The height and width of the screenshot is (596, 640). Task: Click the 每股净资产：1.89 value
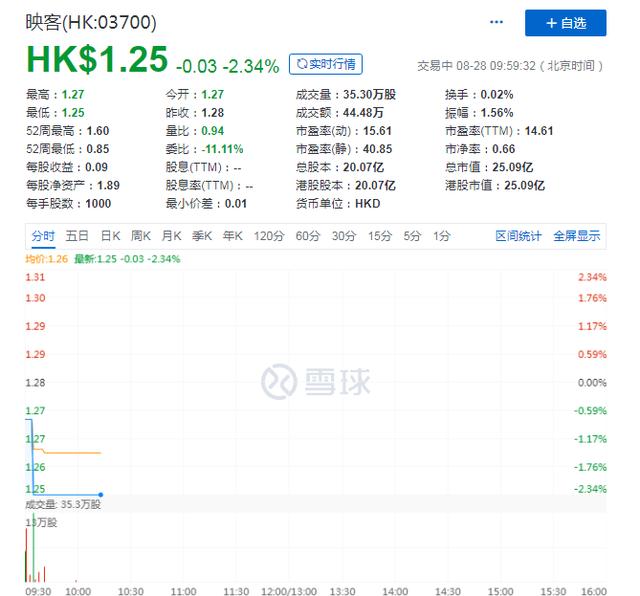coord(73,185)
